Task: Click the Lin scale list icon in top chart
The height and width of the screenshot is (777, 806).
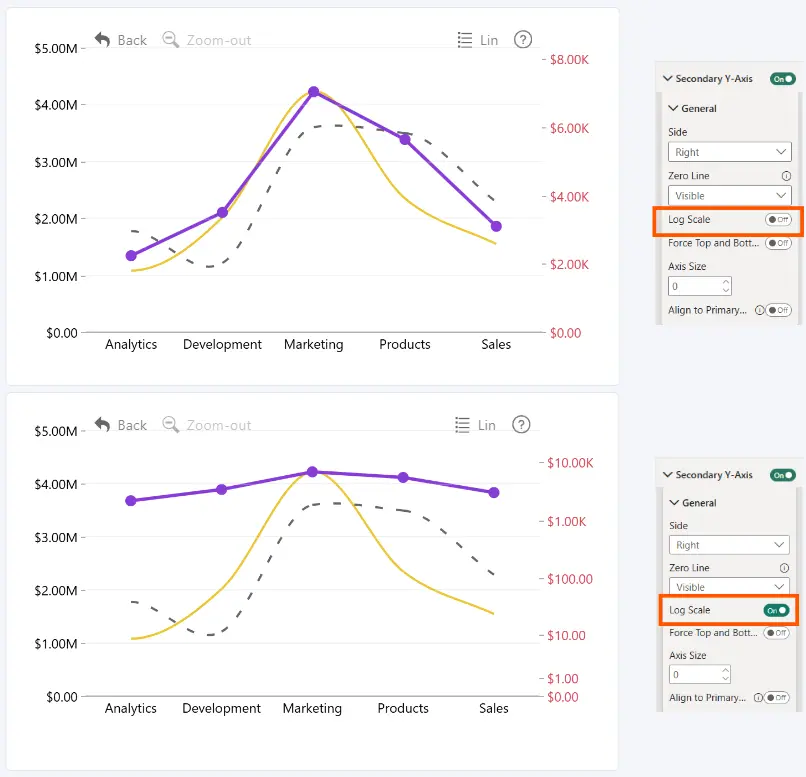Action: point(465,40)
